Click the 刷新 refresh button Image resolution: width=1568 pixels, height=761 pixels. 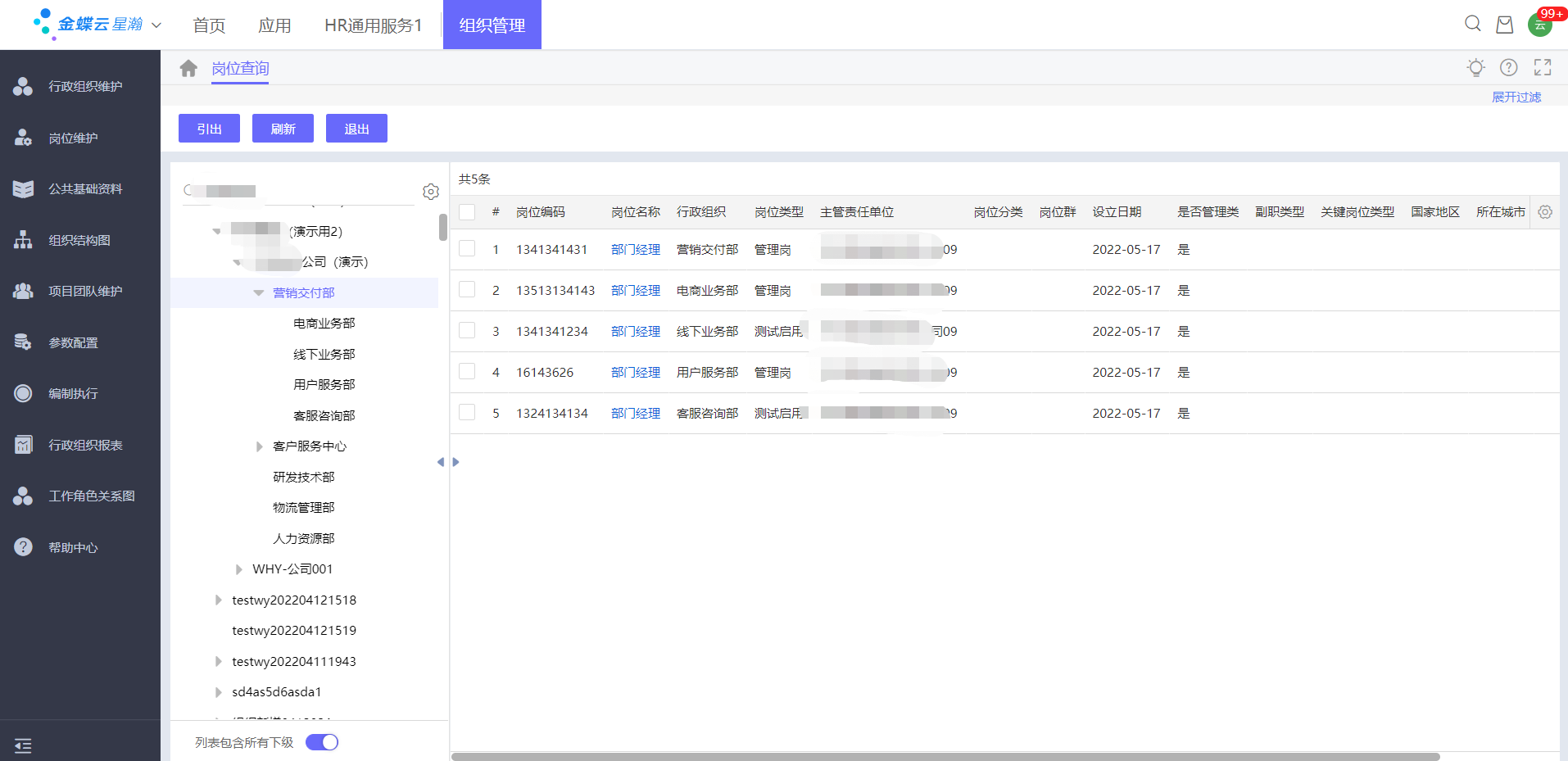point(283,129)
